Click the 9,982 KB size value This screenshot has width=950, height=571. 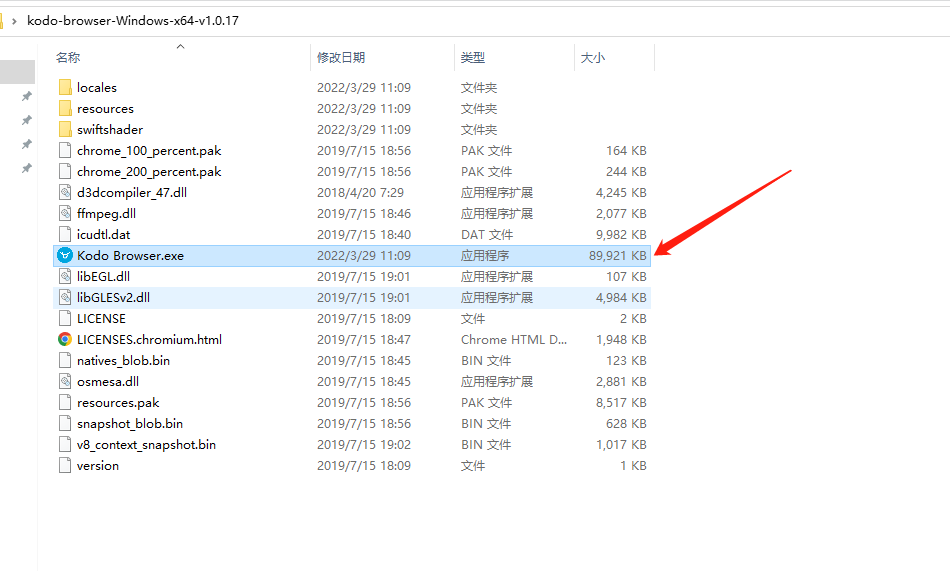pos(621,235)
